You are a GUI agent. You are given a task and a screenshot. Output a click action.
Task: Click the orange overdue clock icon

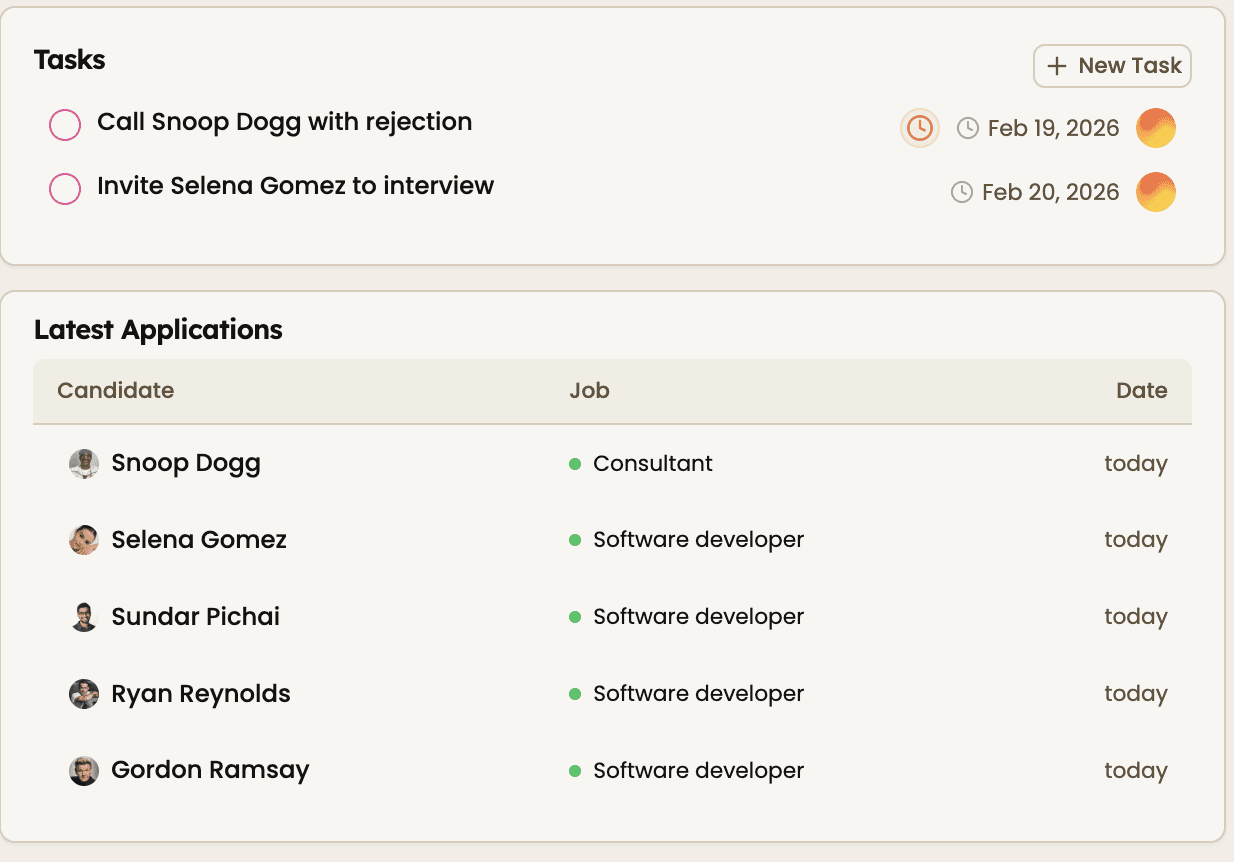pyautogui.click(x=919, y=128)
